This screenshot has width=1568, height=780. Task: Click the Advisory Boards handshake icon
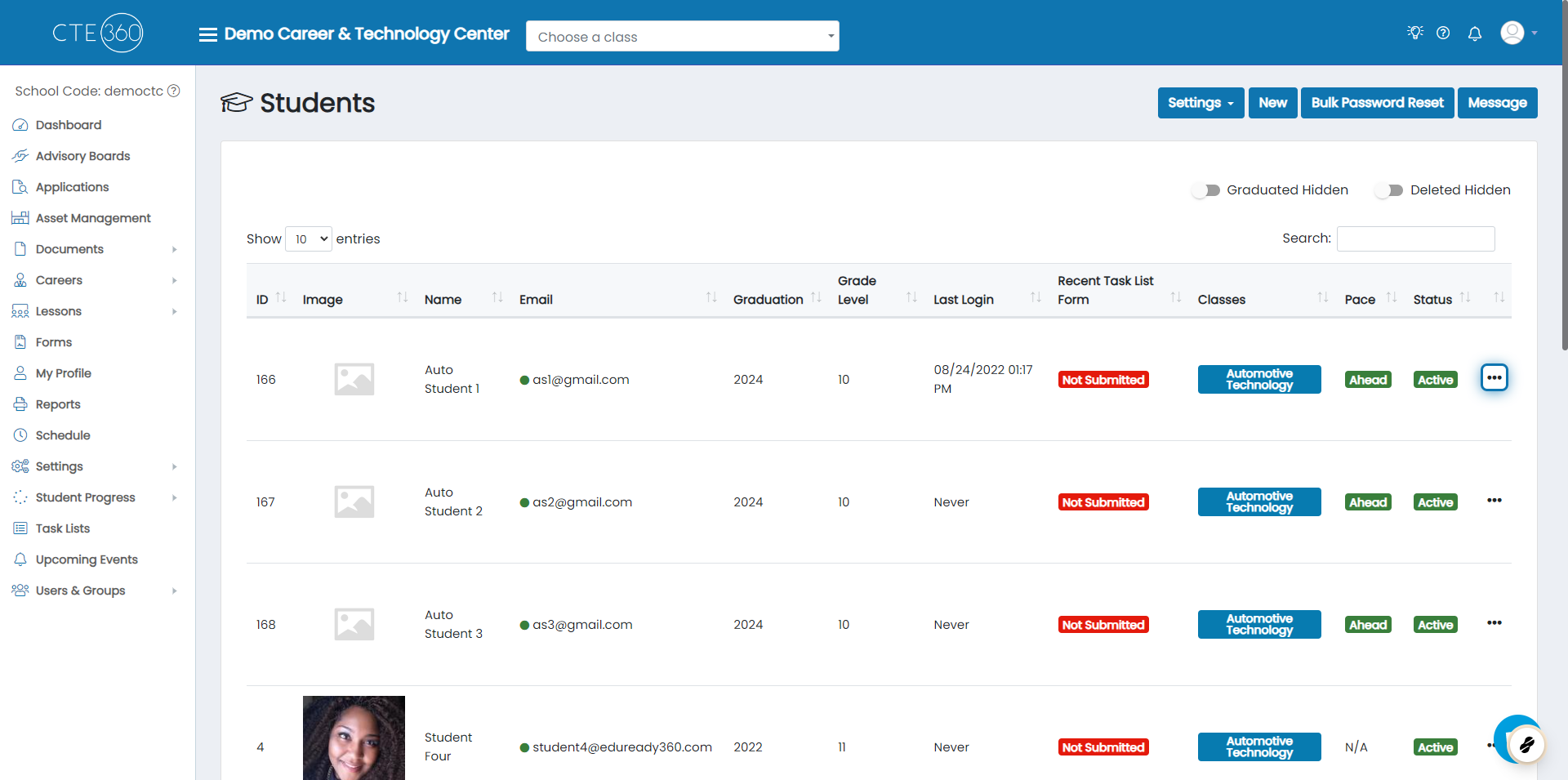tap(20, 156)
